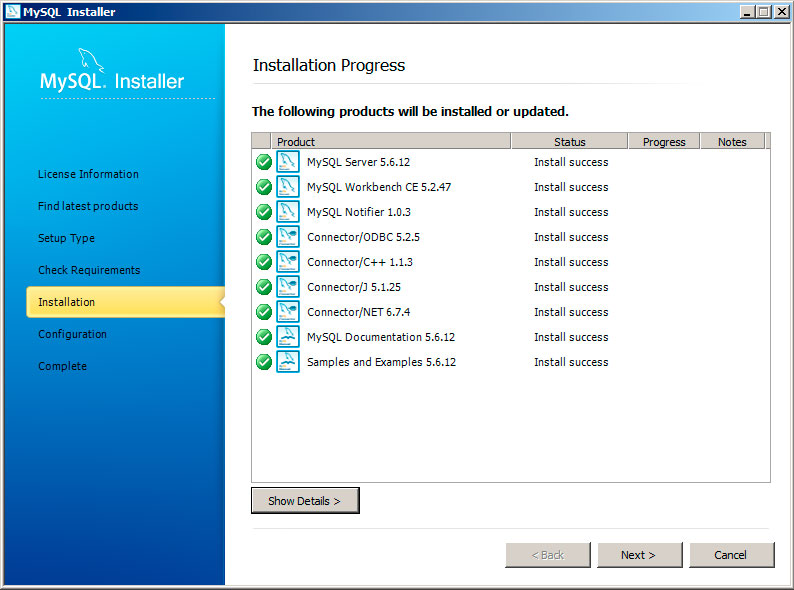794x590 pixels.
Task: Select Check Requirements step in sidebar
Action: 89,270
